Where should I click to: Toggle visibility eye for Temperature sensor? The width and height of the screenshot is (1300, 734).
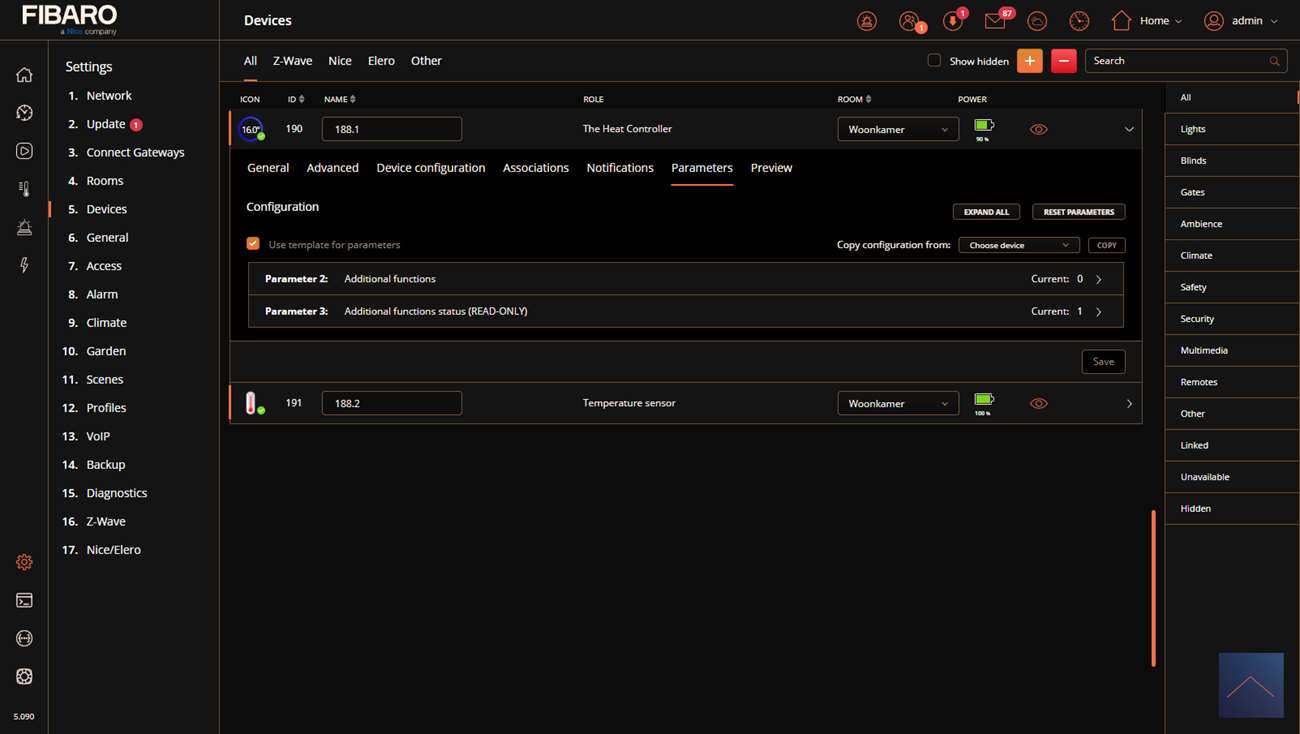pos(1038,403)
